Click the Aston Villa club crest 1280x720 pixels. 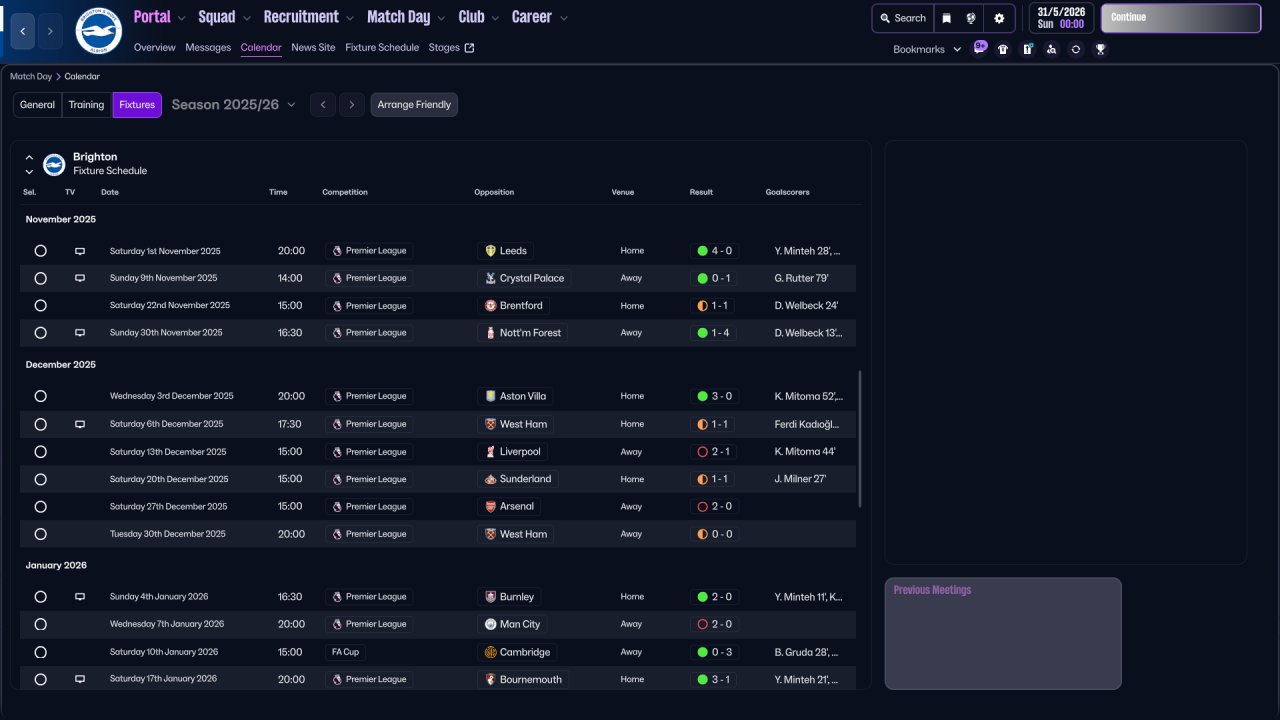490,397
